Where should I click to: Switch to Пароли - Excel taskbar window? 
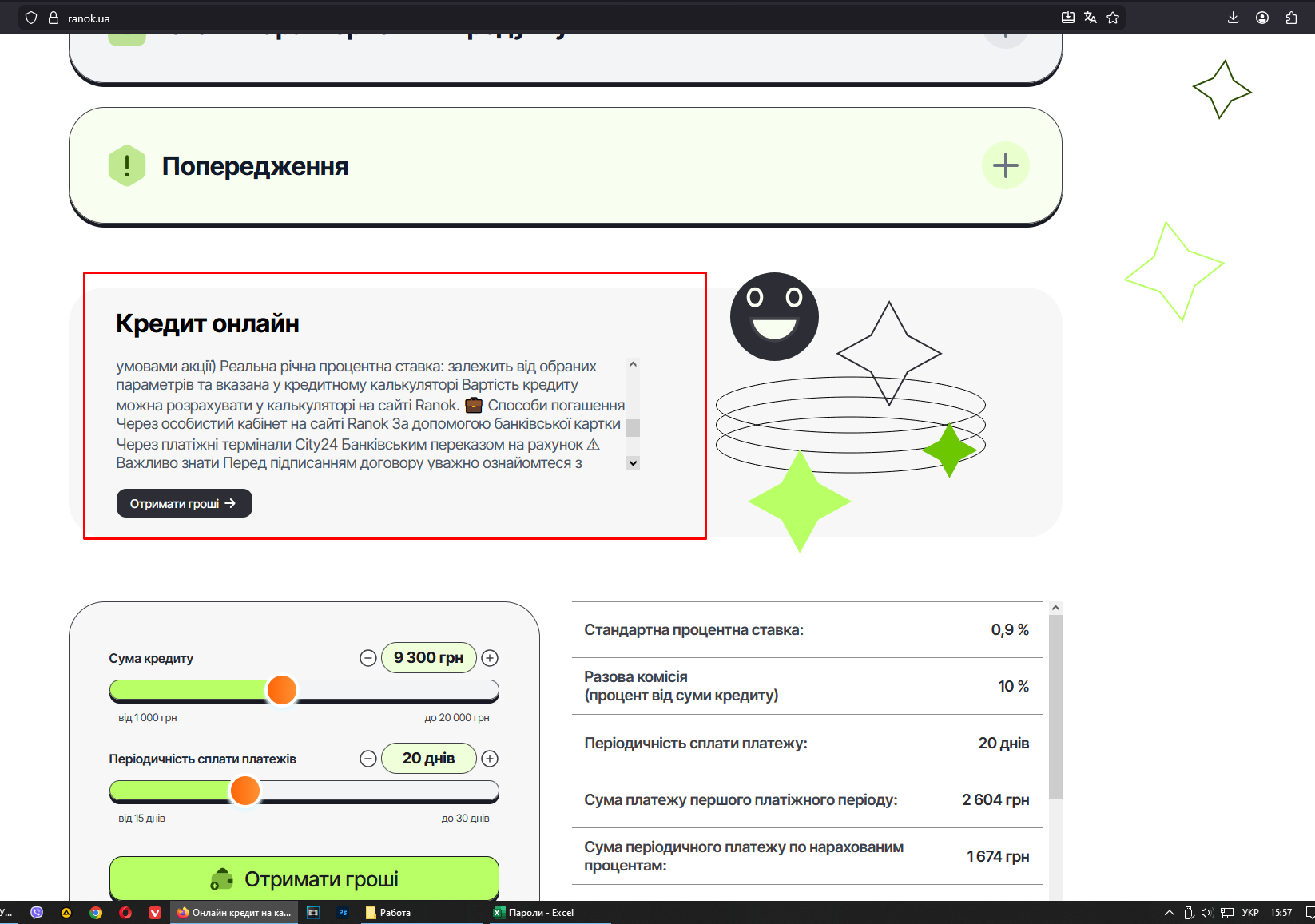pyautogui.click(x=534, y=912)
